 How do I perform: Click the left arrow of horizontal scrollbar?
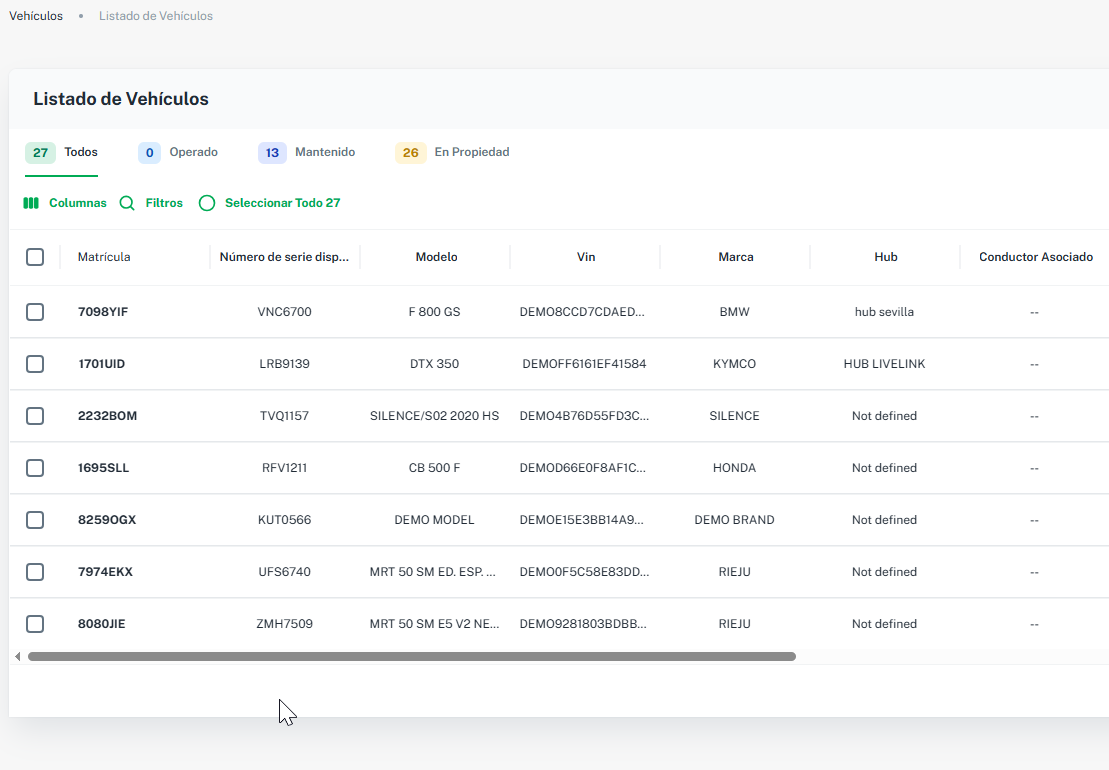pyautogui.click(x=18, y=656)
